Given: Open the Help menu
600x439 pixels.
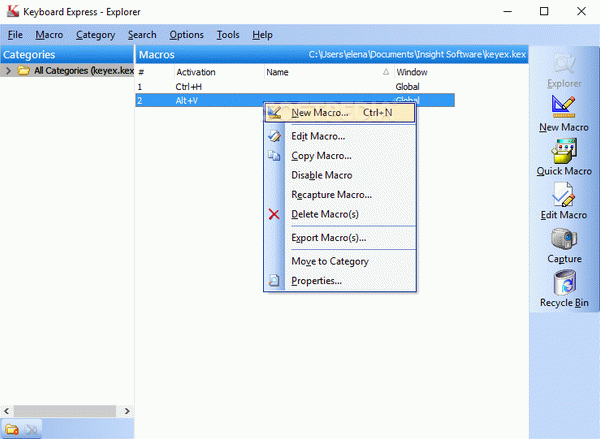Looking at the screenshot, I should (262, 35).
